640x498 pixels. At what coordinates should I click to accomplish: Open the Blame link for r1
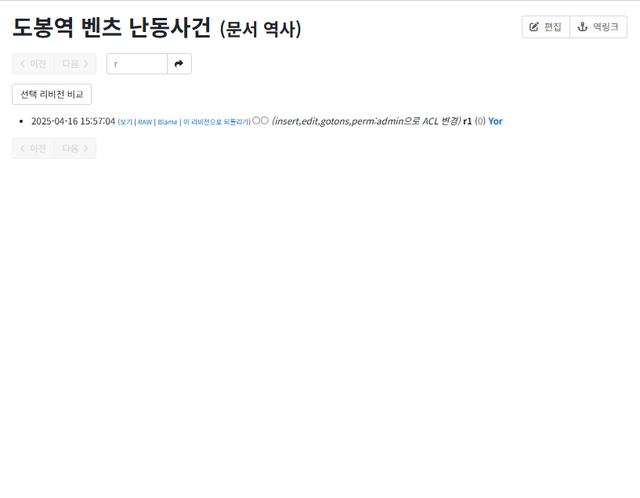point(167,122)
